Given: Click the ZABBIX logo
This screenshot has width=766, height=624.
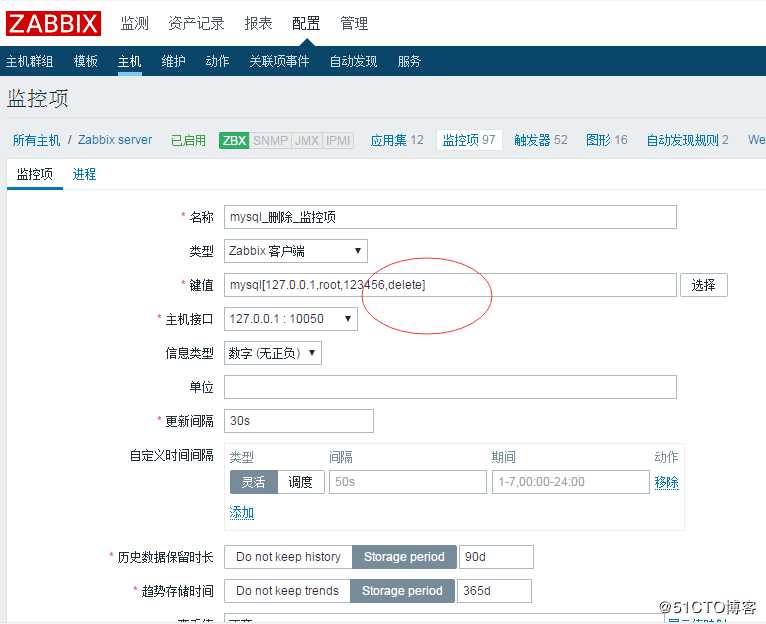Looking at the screenshot, I should 53,23.
